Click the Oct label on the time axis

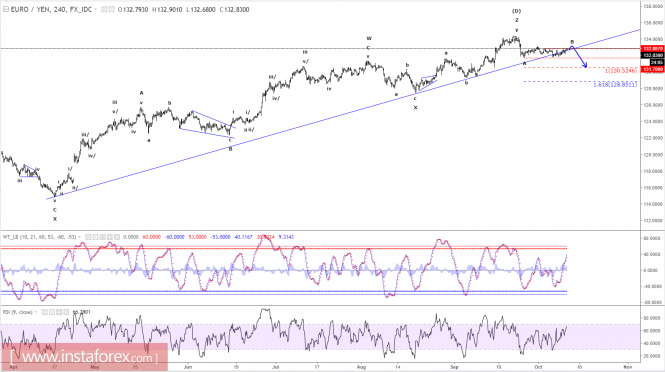[538, 367]
